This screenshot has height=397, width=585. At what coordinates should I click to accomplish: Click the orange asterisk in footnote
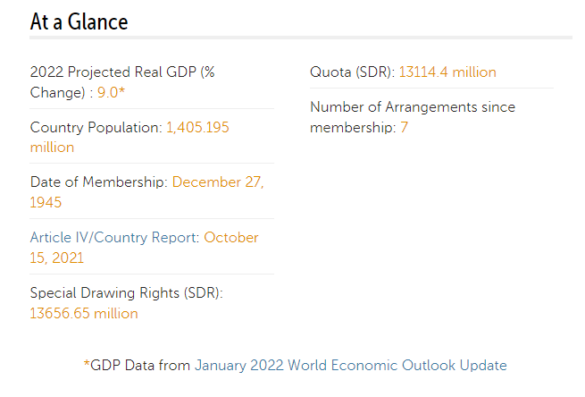pyautogui.click(x=87, y=363)
